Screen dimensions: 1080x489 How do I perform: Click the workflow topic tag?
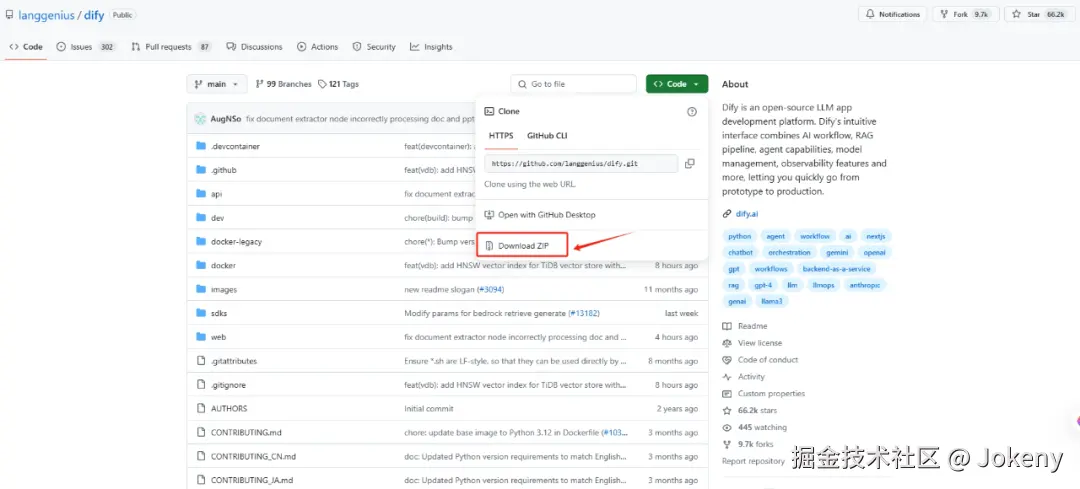coord(815,236)
